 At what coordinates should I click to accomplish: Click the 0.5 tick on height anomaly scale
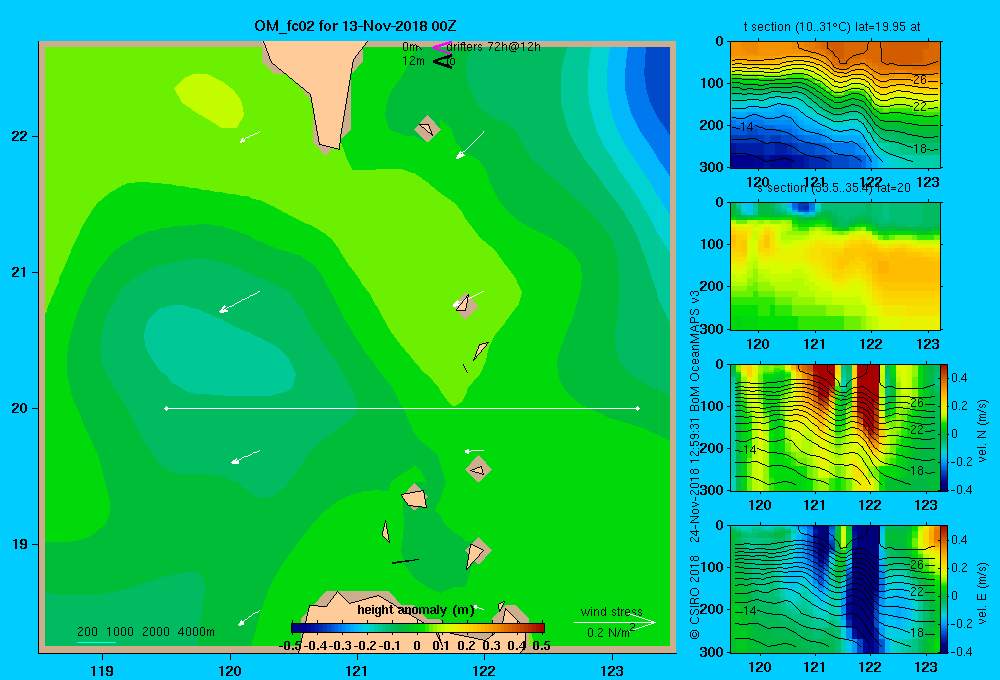coord(541,646)
